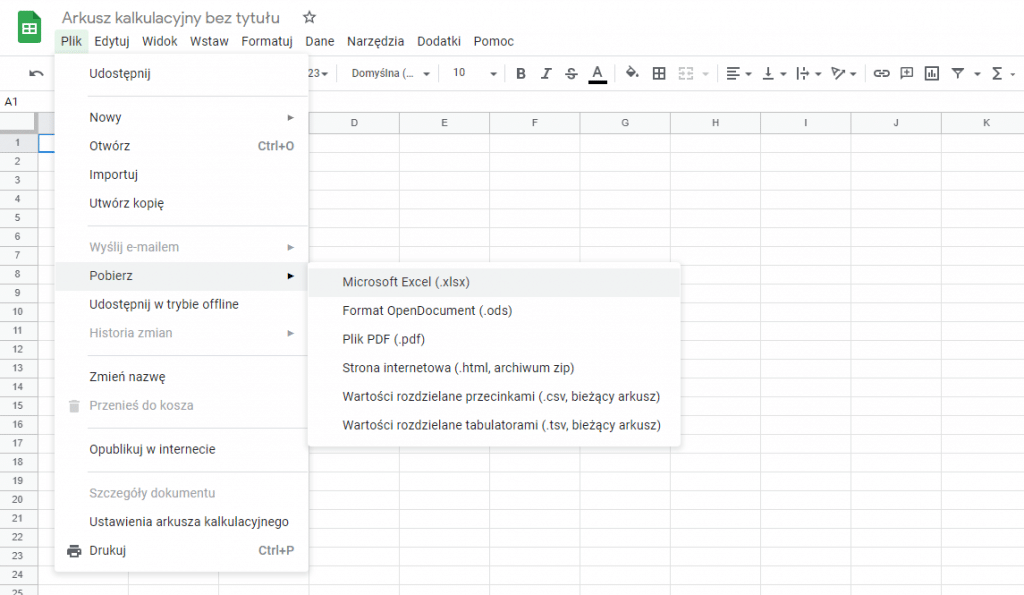Open the cell borders tool
The image size is (1024, 595).
[x=659, y=73]
